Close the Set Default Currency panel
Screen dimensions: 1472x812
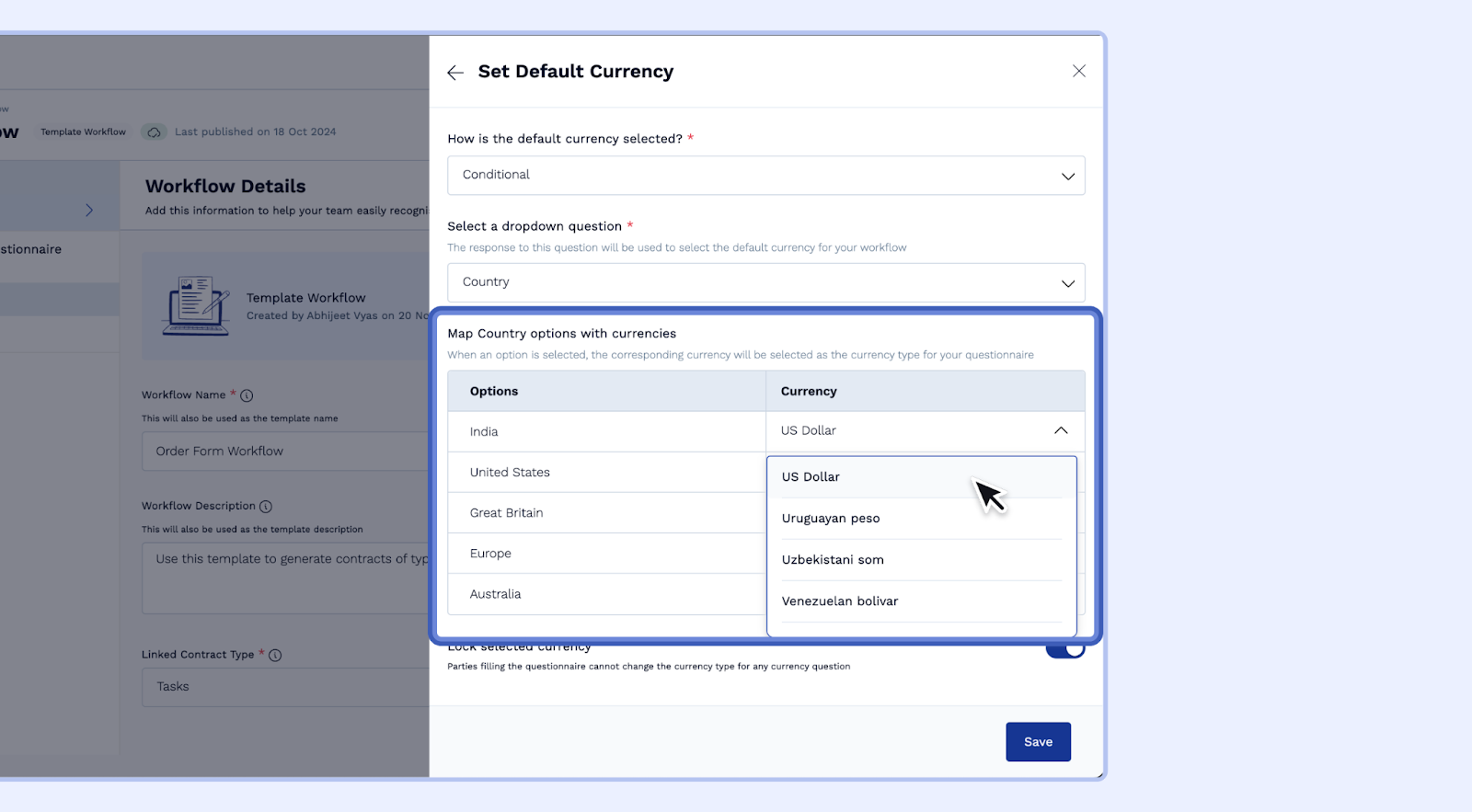tap(1079, 71)
